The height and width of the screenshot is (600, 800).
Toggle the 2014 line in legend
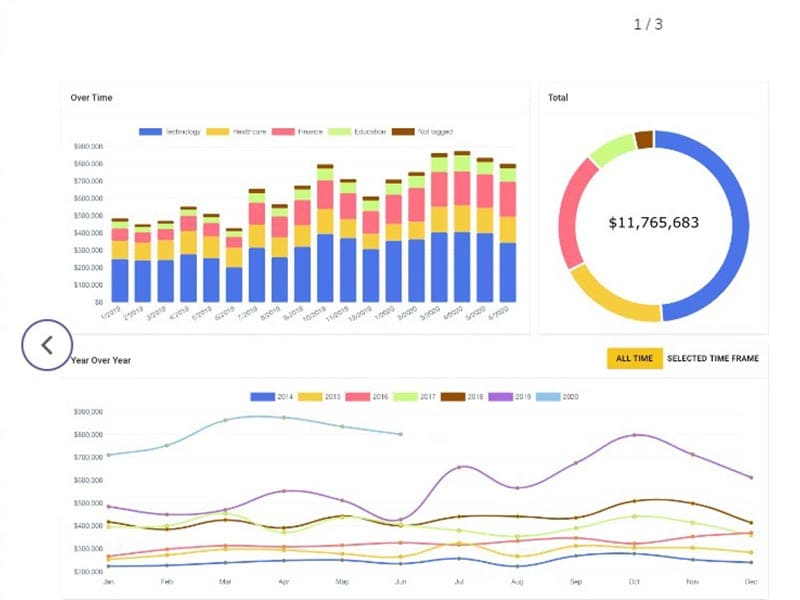(x=272, y=397)
